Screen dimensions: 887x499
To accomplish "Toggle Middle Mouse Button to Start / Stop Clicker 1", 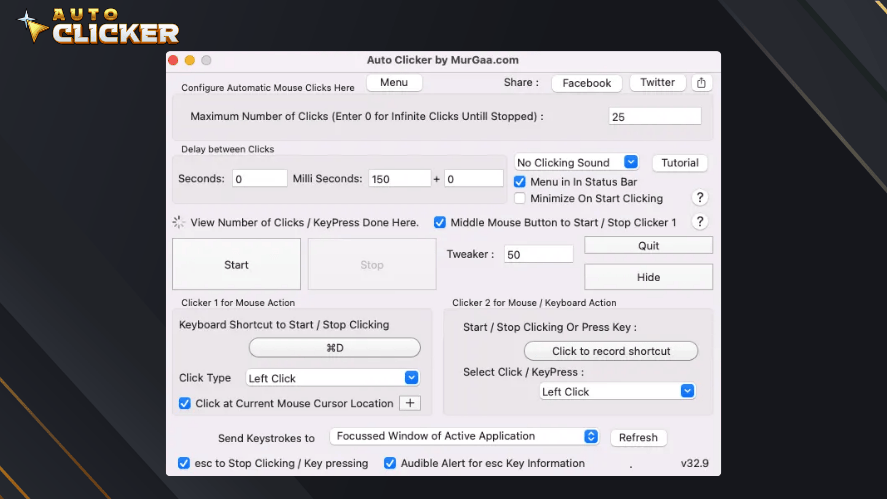I will 440,222.
